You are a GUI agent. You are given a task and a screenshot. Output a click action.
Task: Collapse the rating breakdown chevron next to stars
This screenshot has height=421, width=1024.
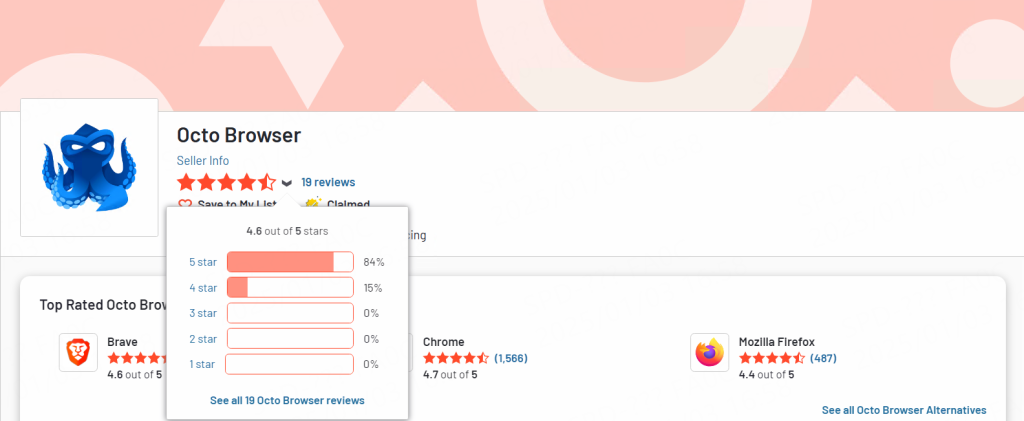point(287,183)
